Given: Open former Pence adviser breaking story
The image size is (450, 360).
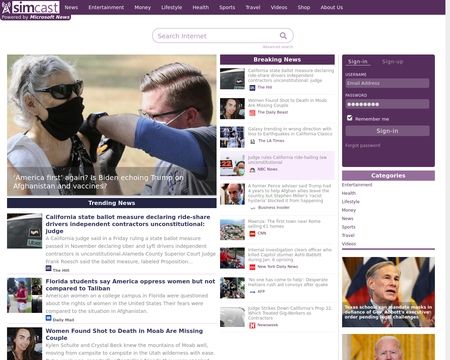Looking at the screenshot, I should click(x=289, y=193).
